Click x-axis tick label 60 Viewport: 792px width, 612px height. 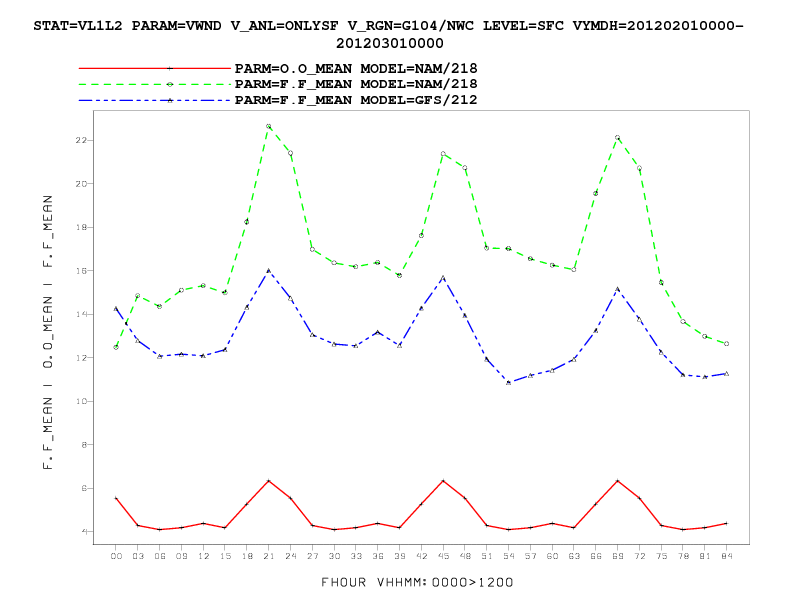pyautogui.click(x=552, y=556)
